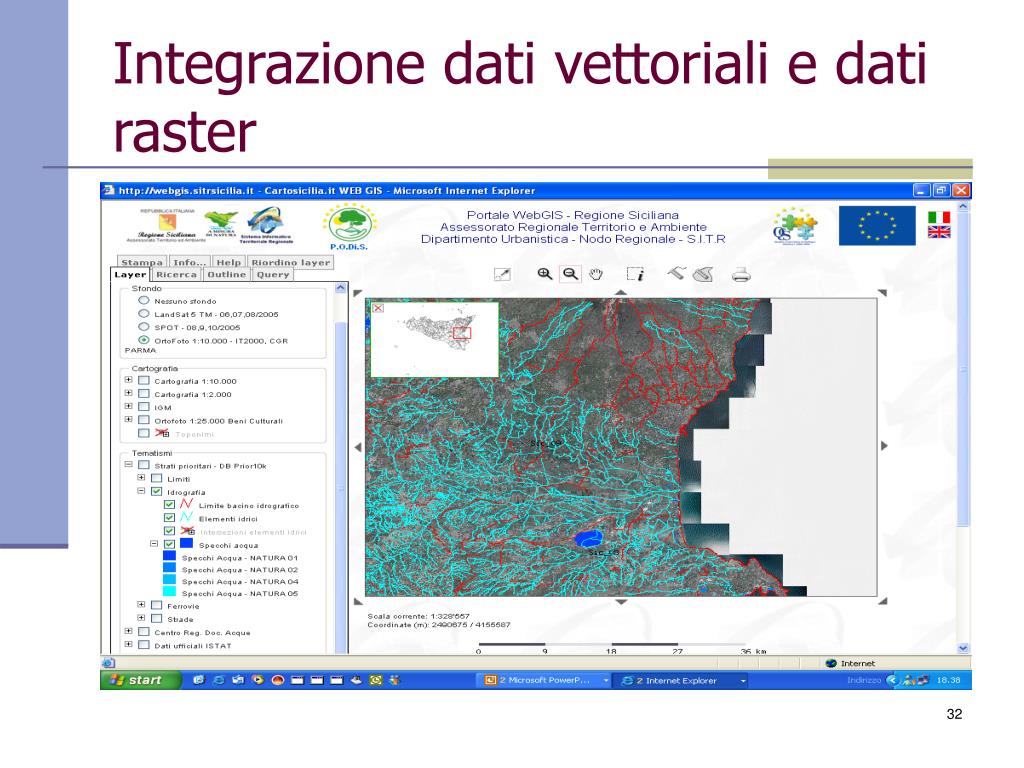
Task: Pan map west with left arrow
Action: [x=358, y=447]
